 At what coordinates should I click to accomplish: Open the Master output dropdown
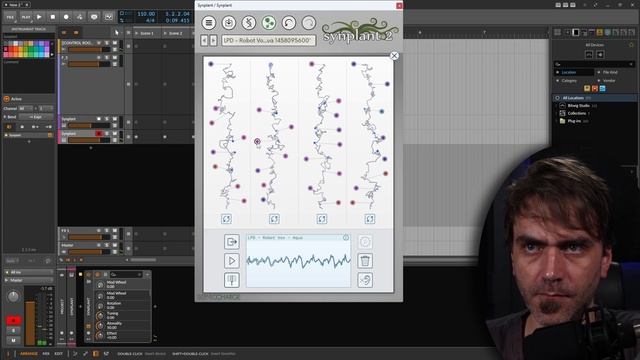[29, 280]
